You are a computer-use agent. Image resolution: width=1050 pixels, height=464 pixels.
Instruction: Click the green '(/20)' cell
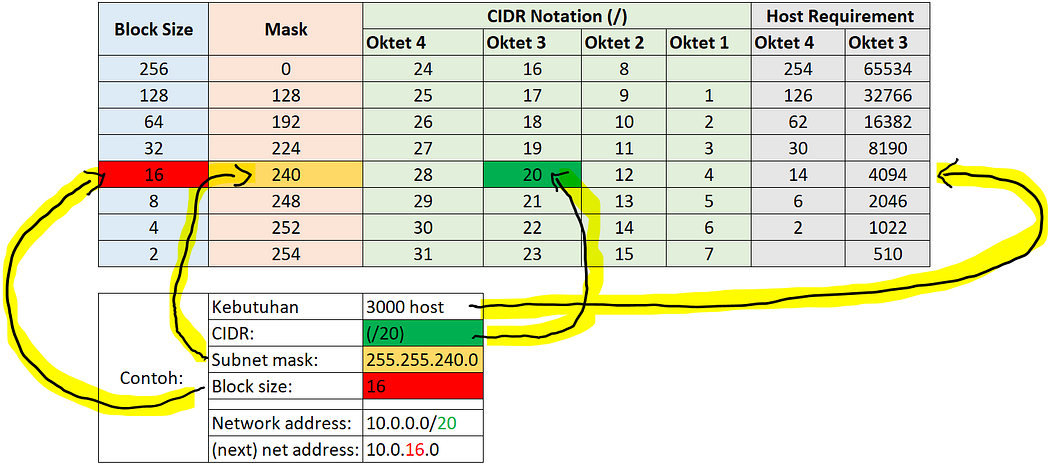[x=423, y=333]
